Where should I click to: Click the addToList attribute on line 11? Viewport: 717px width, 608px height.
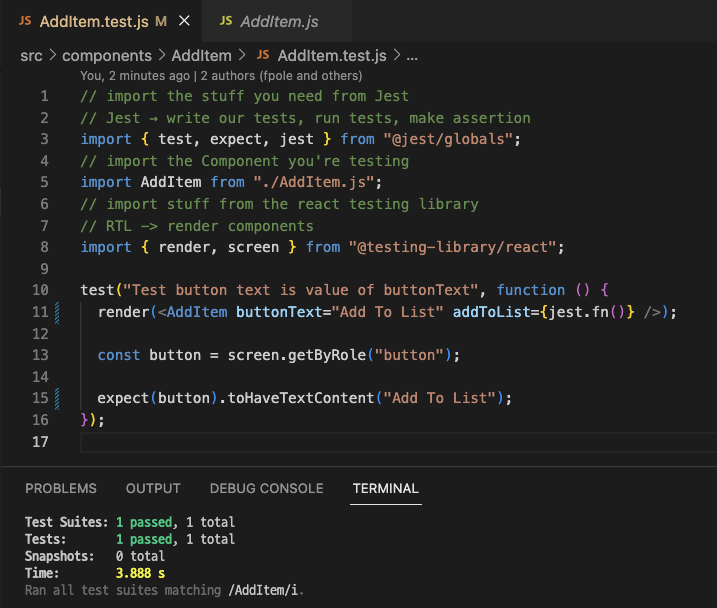[491, 312]
